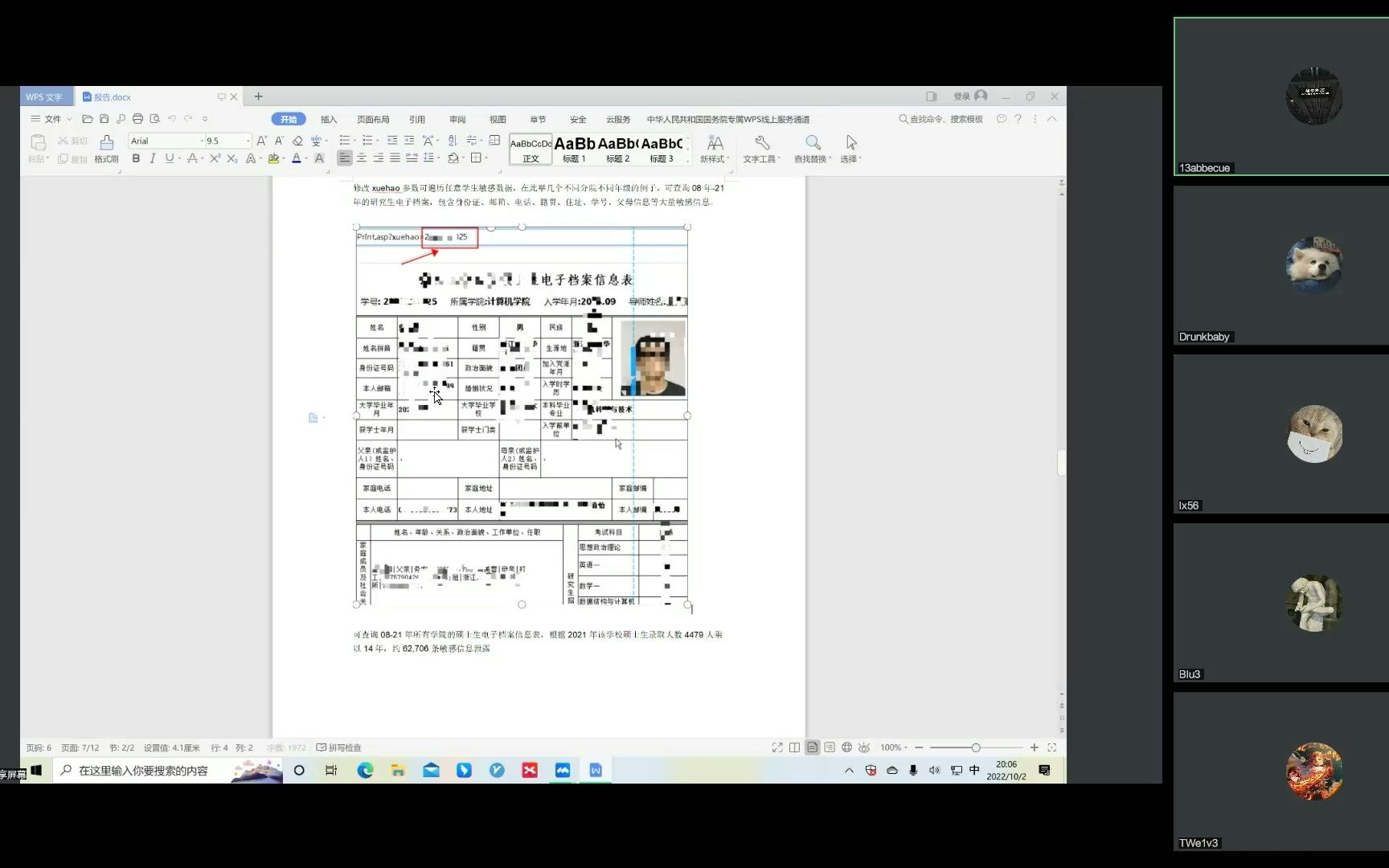Apply the 标题 1 heading style
Image resolution: width=1389 pixels, height=868 pixels.
pyautogui.click(x=574, y=149)
